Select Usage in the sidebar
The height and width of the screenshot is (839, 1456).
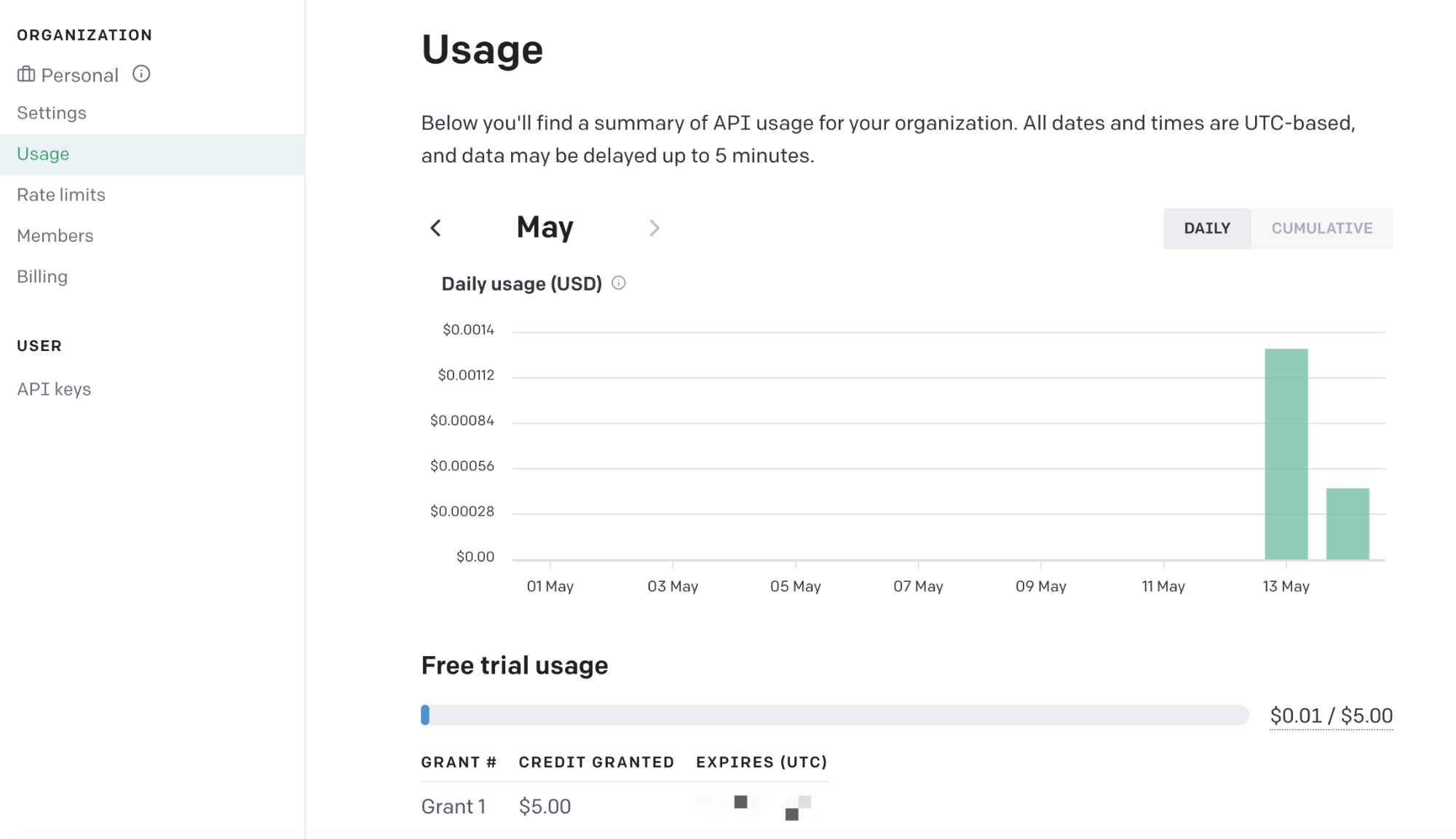[152, 154]
